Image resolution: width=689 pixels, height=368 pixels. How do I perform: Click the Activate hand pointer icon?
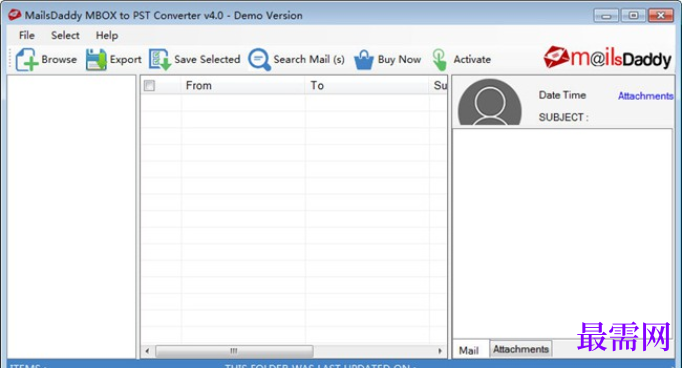click(x=439, y=59)
